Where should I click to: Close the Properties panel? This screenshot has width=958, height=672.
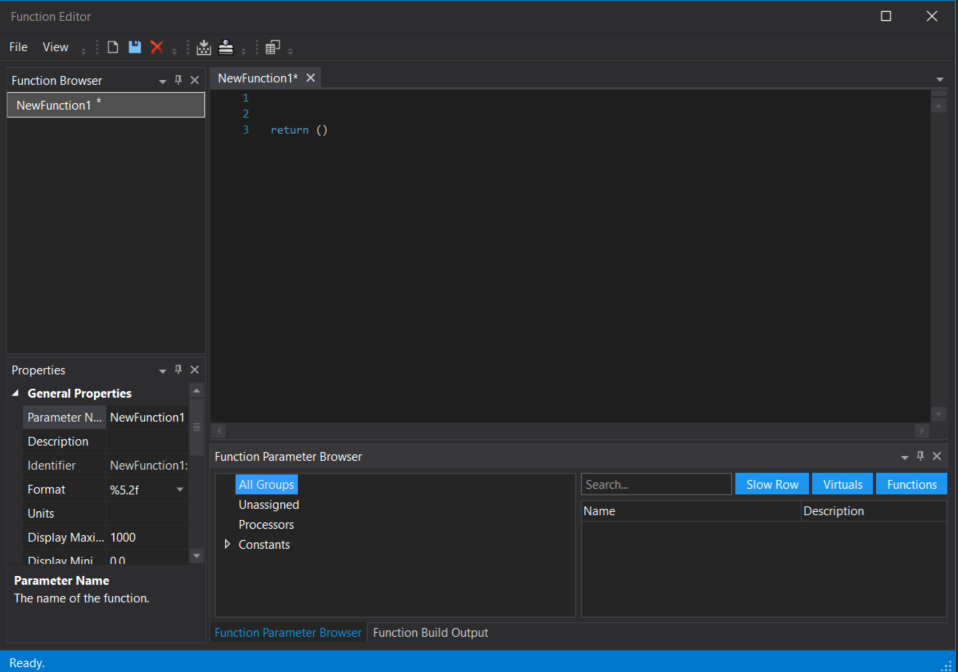[194, 369]
